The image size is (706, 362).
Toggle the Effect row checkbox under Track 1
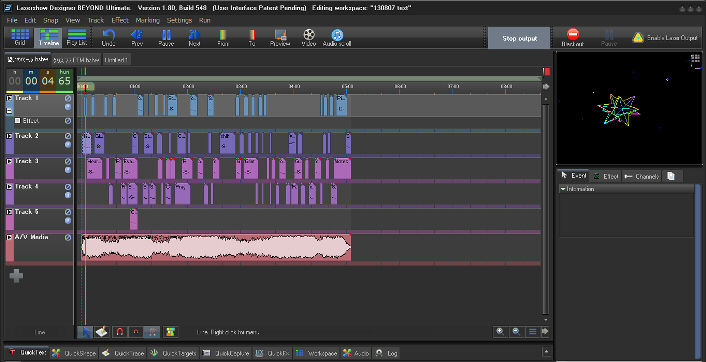click(x=18, y=121)
